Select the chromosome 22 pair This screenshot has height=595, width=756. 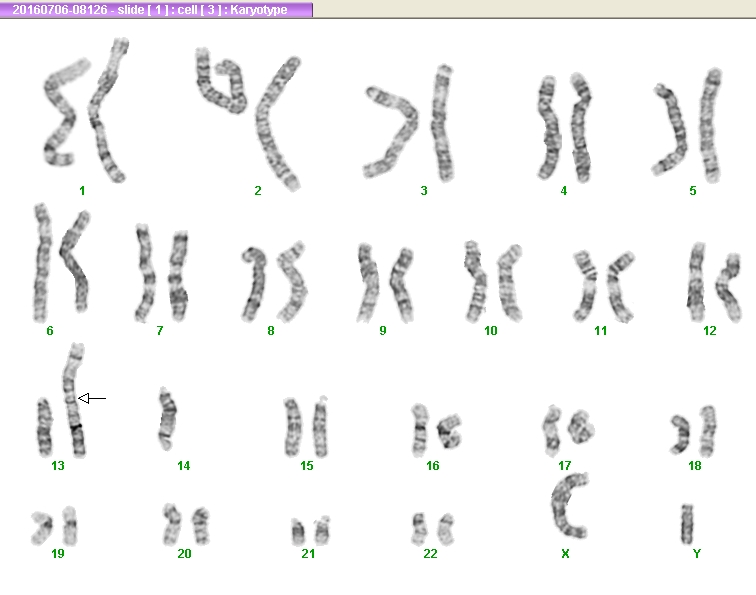coord(433,529)
